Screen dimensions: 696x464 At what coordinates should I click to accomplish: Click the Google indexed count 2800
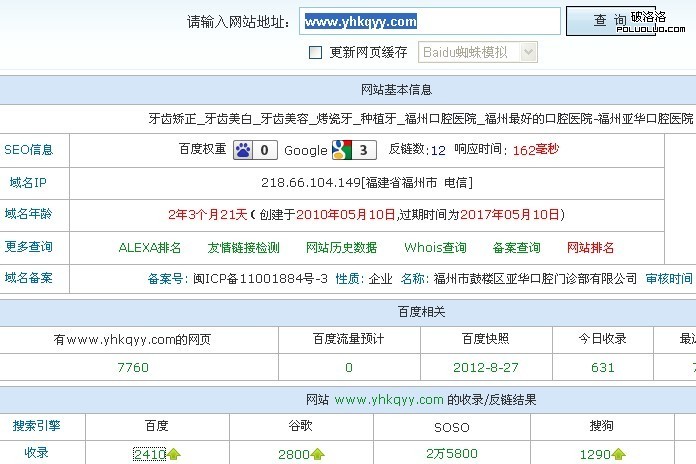click(x=294, y=454)
